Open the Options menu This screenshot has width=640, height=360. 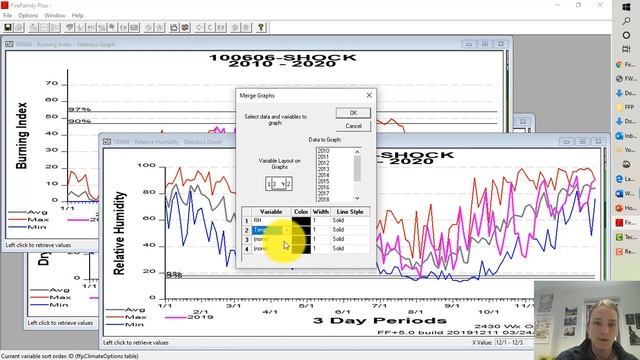(x=28, y=16)
